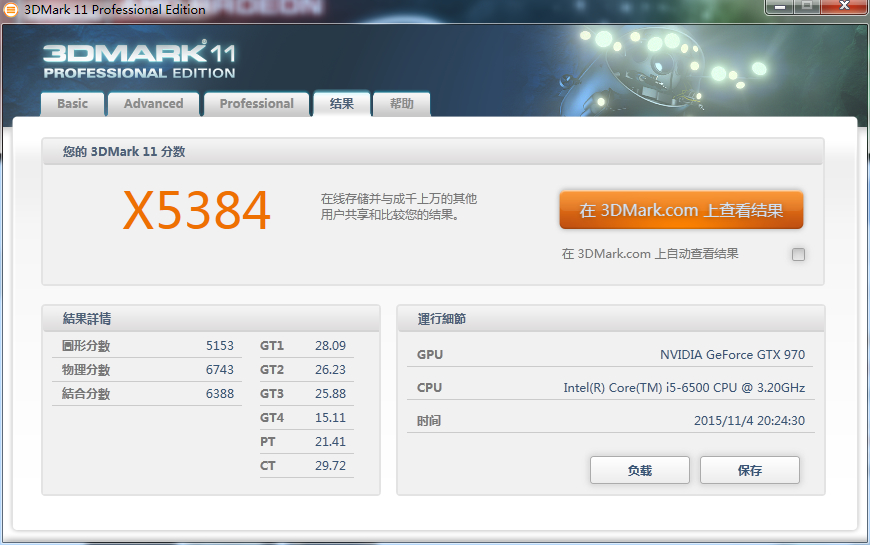Select the Professional tab
870x545 pixels.
click(x=256, y=104)
